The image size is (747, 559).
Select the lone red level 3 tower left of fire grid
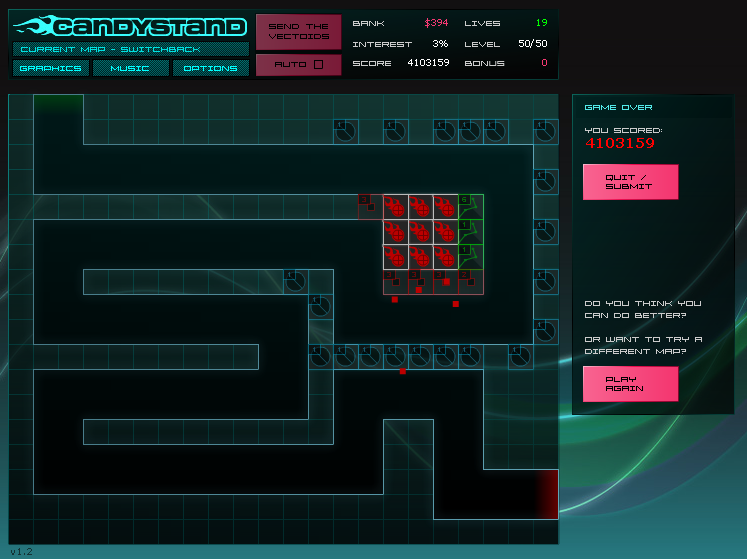(x=369, y=206)
